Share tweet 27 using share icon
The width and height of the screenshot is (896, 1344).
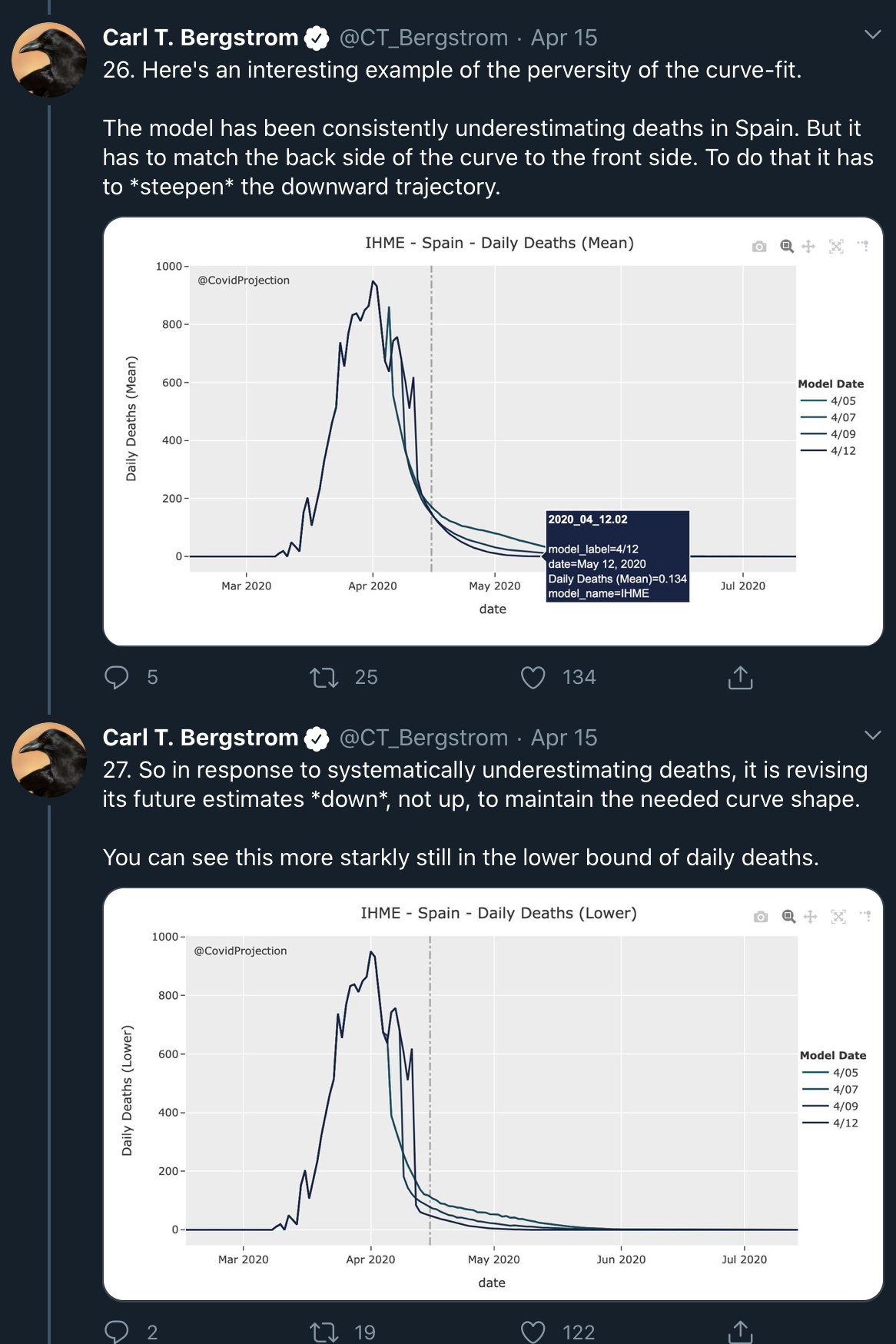click(x=740, y=1332)
